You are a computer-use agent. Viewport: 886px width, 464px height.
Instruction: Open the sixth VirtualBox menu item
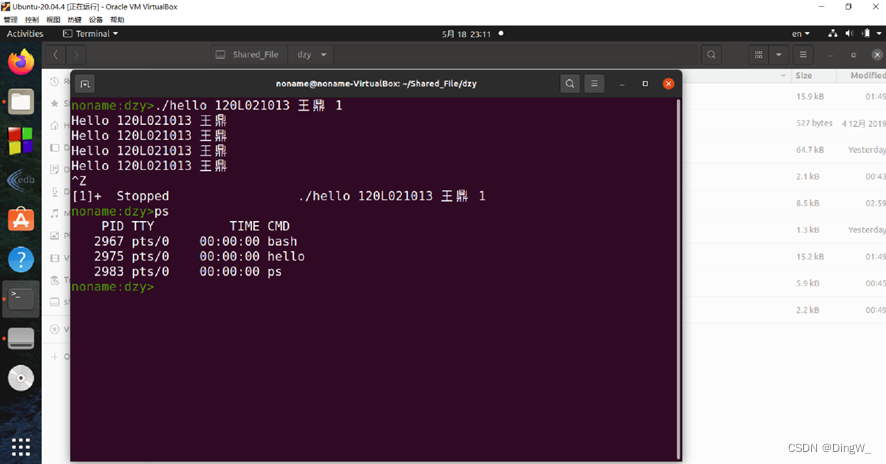point(117,20)
